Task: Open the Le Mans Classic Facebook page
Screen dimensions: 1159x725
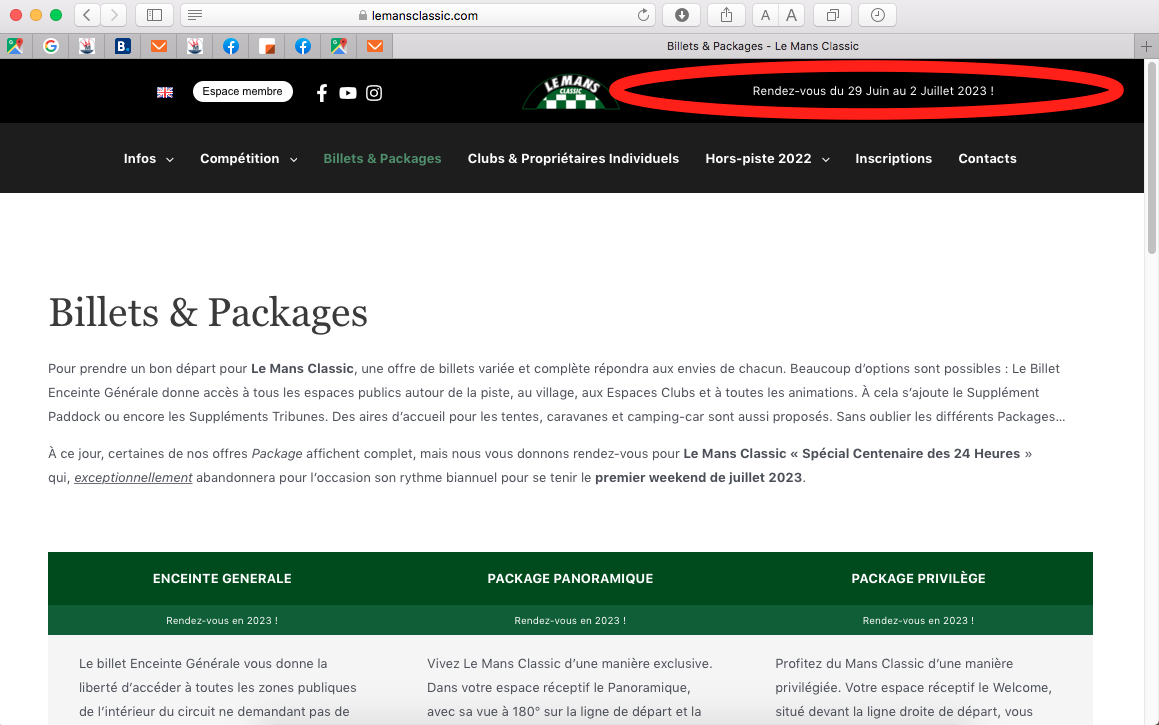Action: 322,93
